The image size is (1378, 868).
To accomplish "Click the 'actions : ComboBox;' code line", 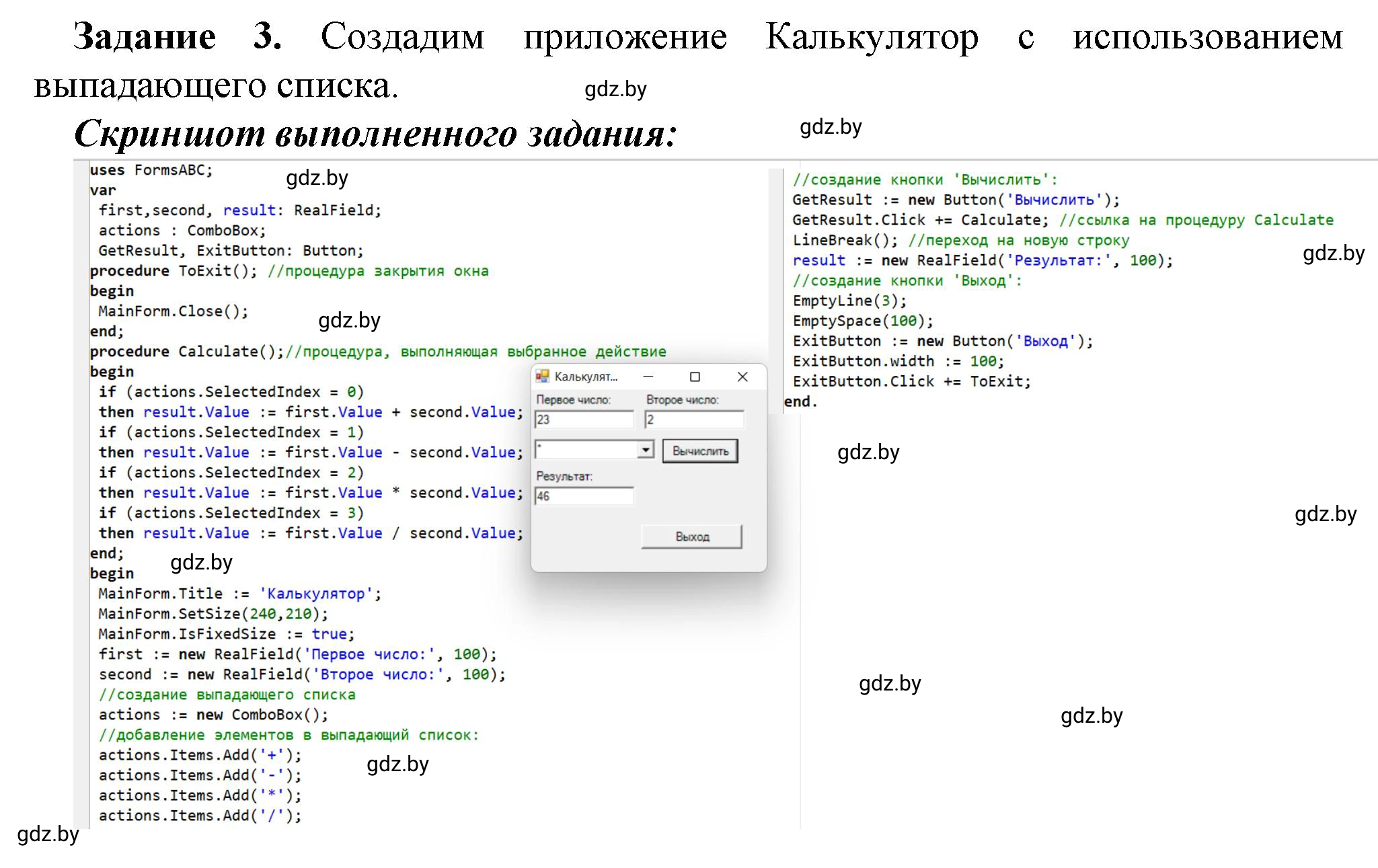I will coord(182,231).
